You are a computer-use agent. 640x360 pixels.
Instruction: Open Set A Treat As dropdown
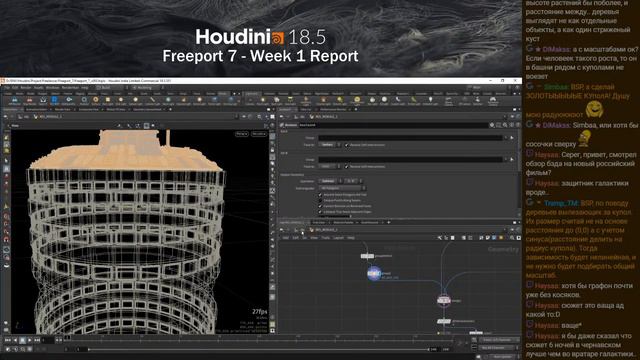(x=330, y=145)
